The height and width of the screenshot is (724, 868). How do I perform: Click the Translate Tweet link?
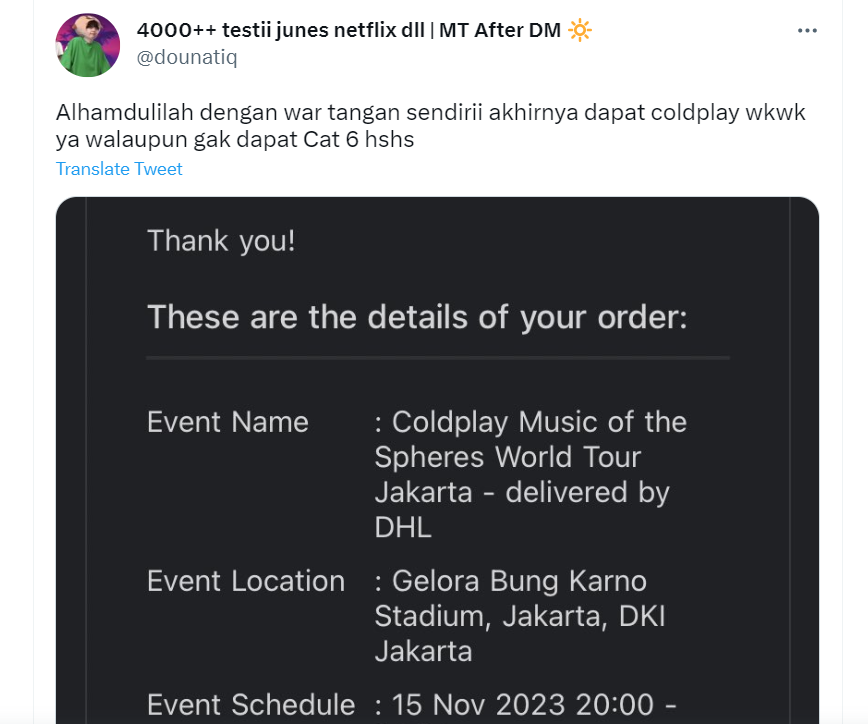[x=119, y=169]
